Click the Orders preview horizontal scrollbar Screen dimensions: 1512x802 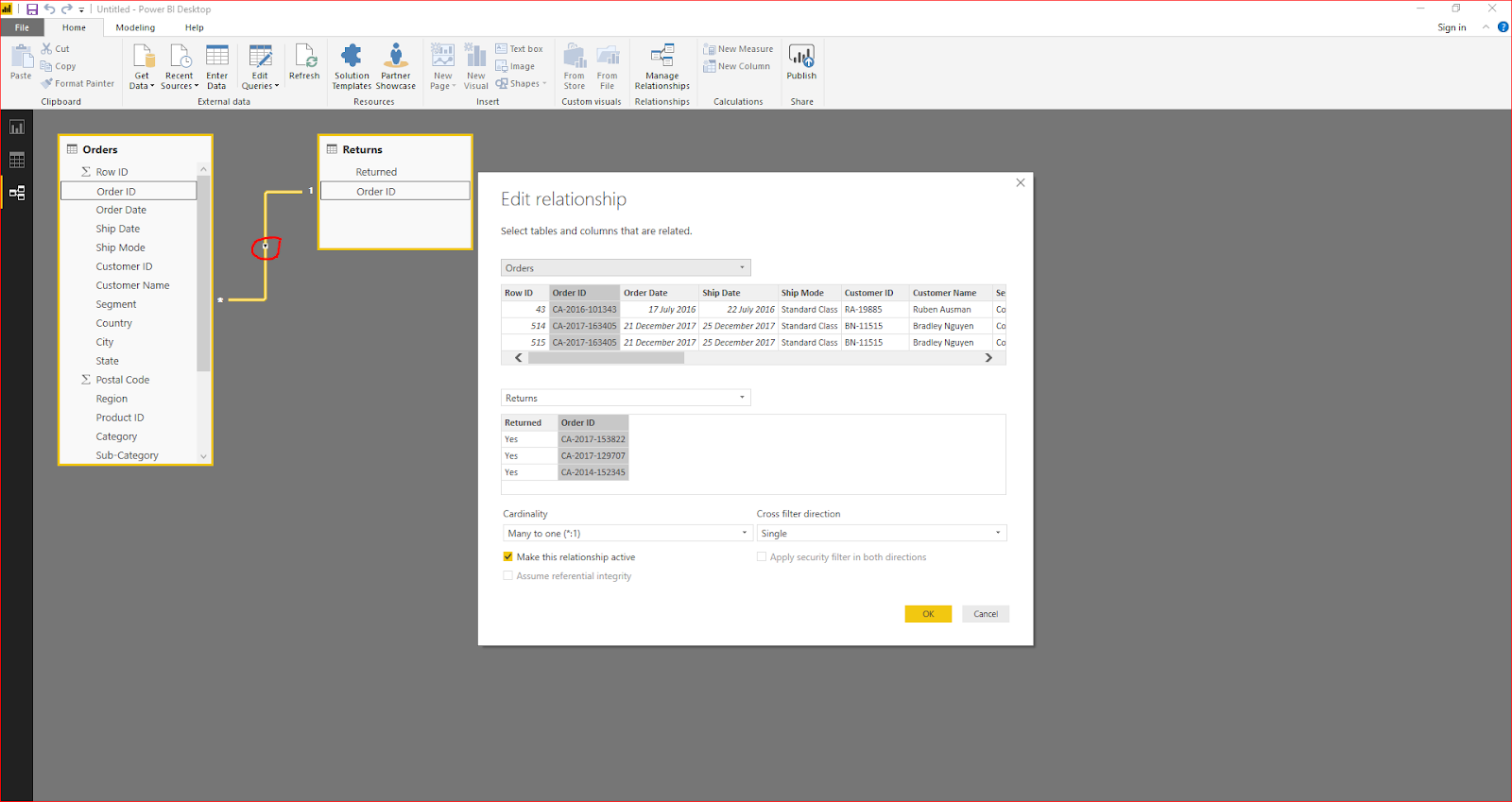606,358
